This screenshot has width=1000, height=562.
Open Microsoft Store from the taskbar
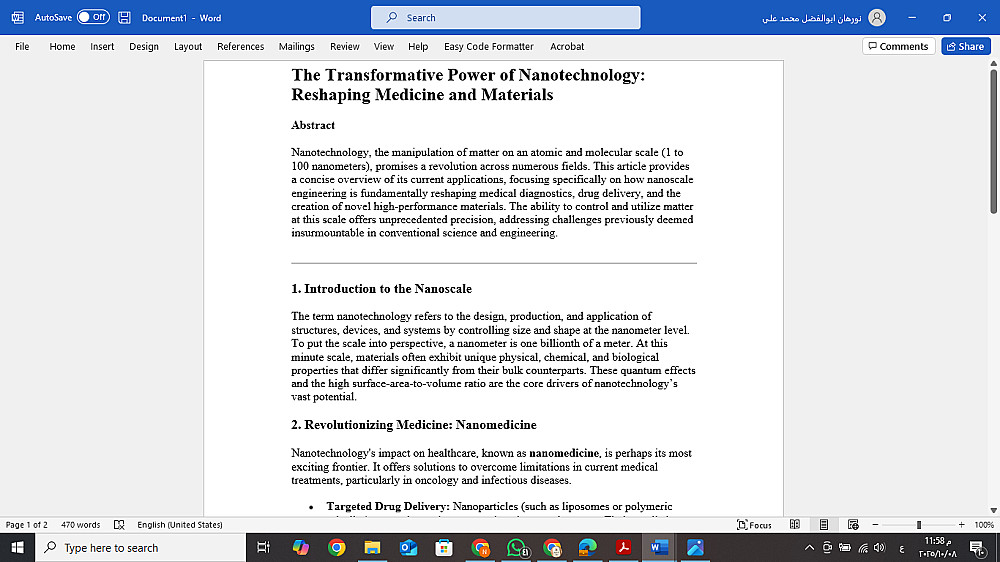(x=444, y=547)
